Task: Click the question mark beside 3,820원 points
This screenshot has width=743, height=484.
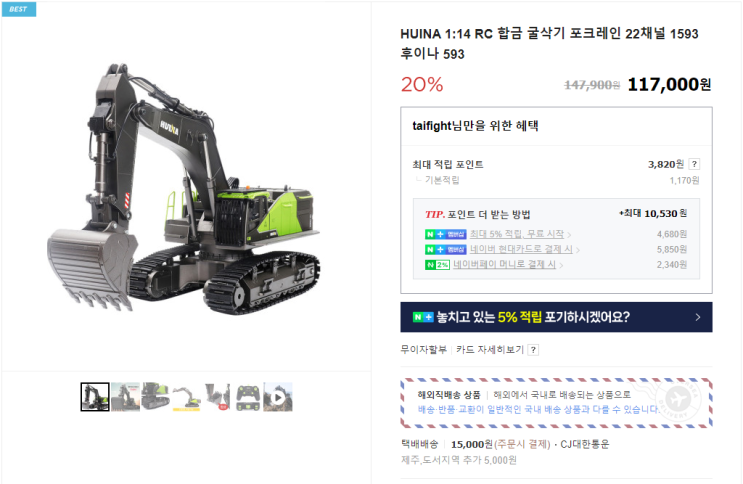Action: [x=694, y=164]
